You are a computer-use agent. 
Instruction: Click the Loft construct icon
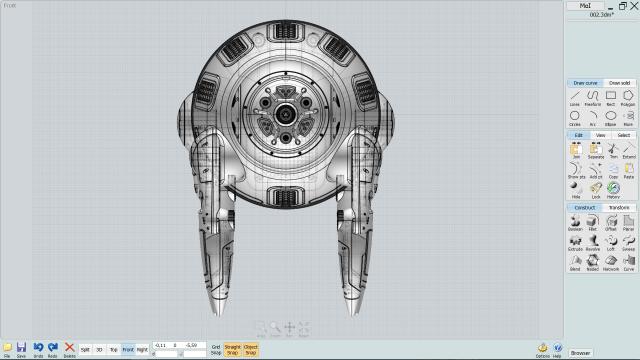[x=611, y=243]
